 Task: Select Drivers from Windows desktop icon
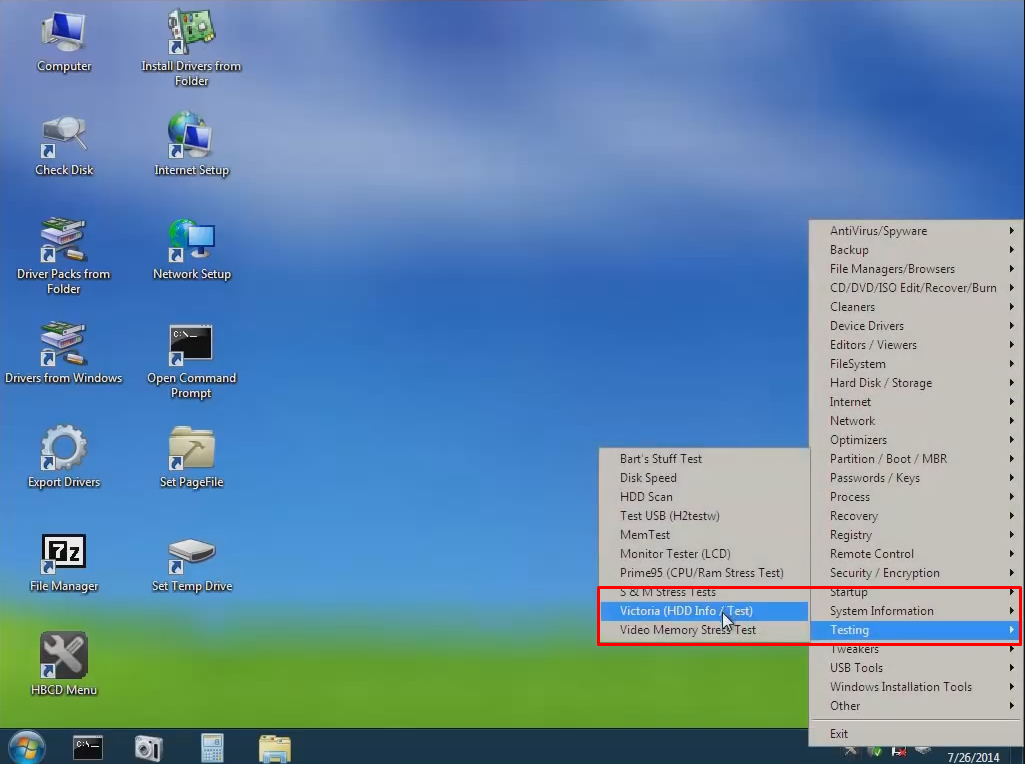coord(63,352)
